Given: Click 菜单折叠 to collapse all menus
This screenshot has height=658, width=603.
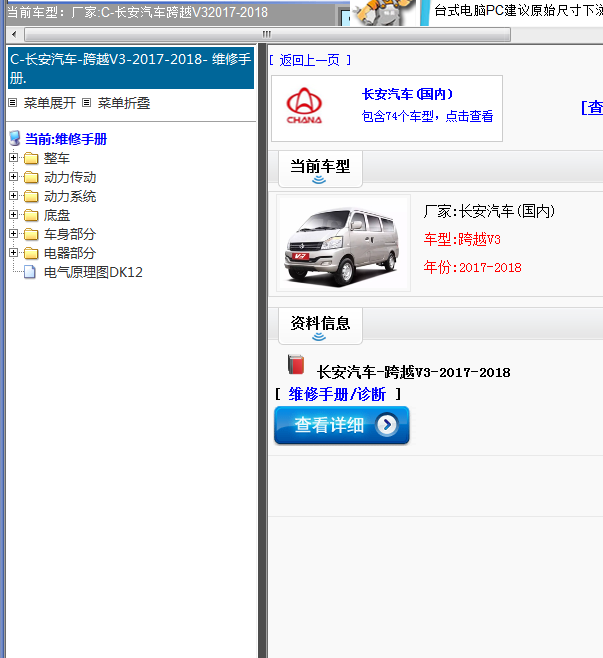Looking at the screenshot, I should (x=124, y=103).
